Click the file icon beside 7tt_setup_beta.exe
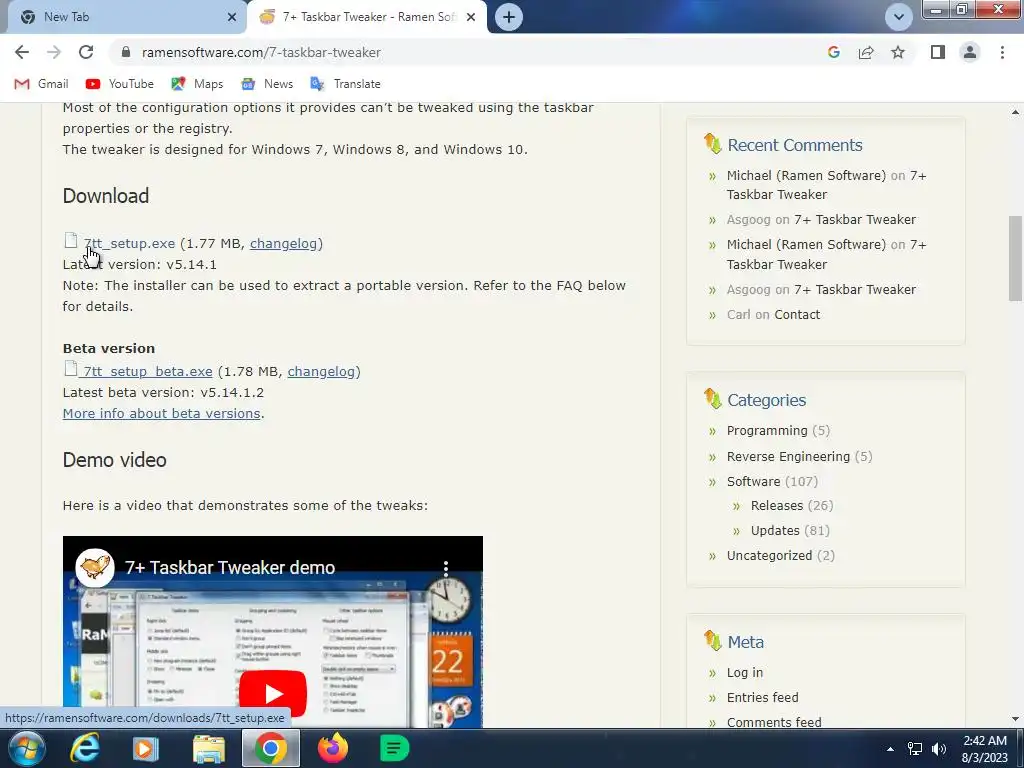The image size is (1024, 768). pyautogui.click(x=71, y=368)
